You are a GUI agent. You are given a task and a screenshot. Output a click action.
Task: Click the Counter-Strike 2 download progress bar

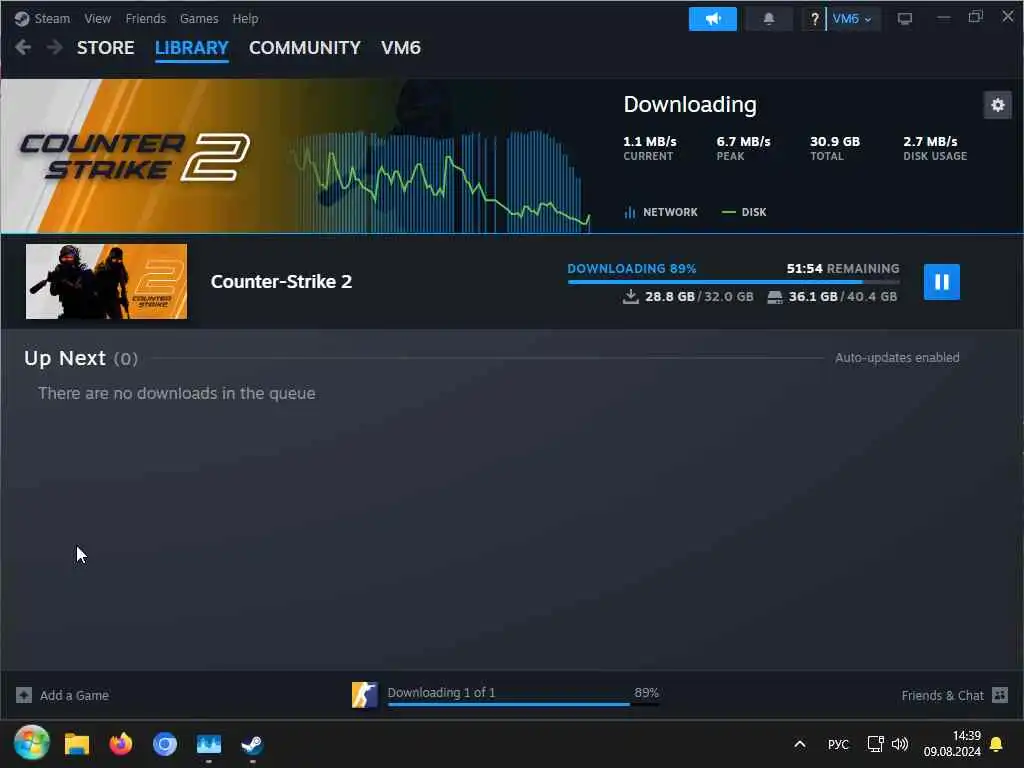pos(733,282)
